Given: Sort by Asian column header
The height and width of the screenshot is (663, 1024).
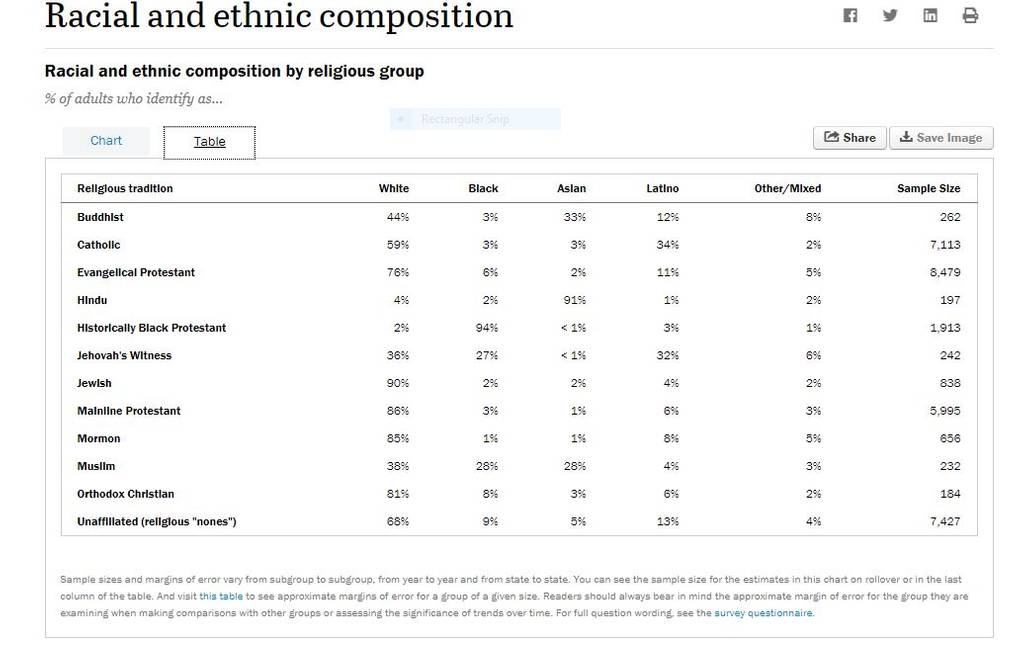Looking at the screenshot, I should (571, 189).
